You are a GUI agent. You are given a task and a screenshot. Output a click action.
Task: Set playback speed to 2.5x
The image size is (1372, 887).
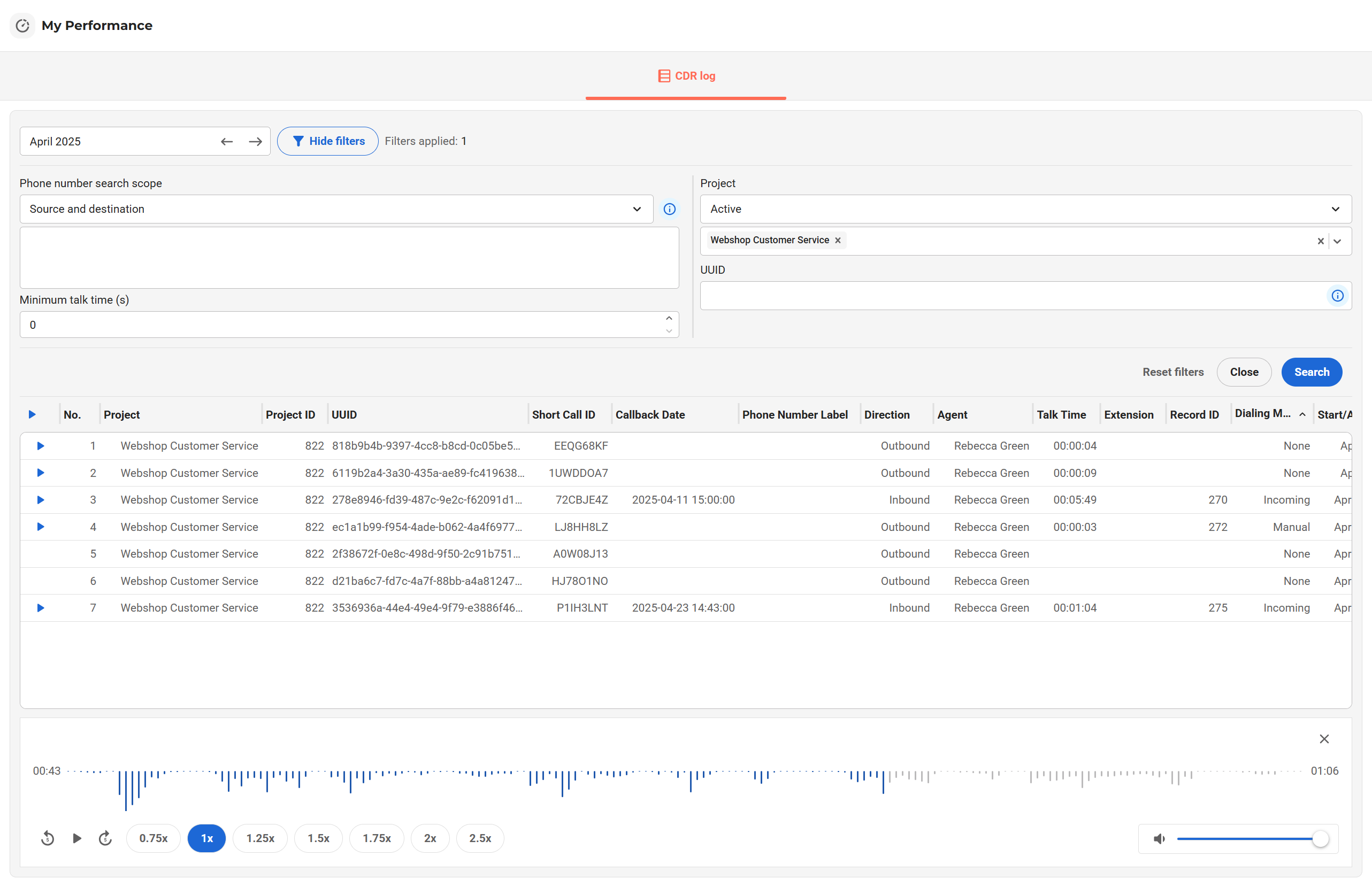[x=480, y=839]
